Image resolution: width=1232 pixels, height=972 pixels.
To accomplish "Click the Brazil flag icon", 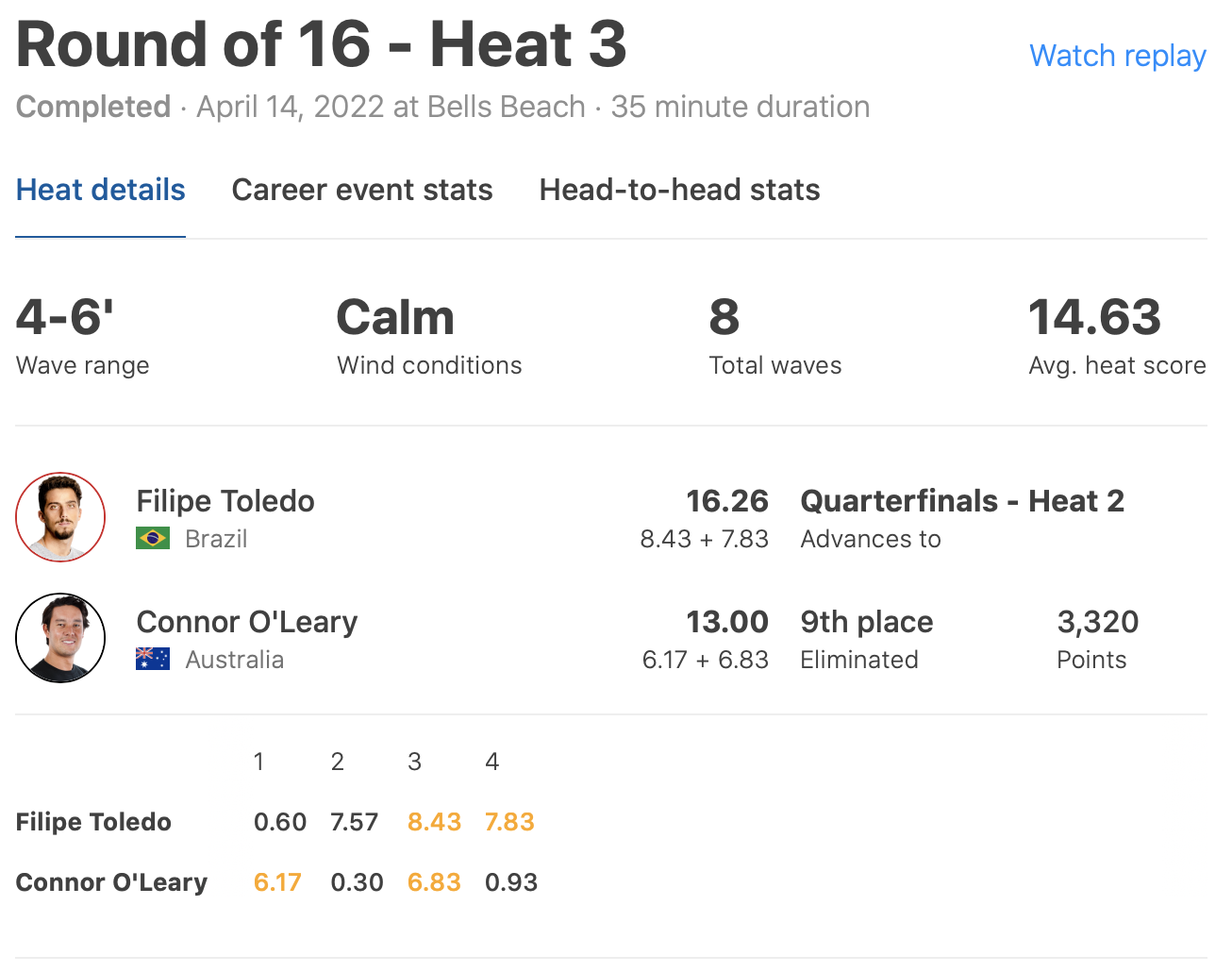I will (153, 539).
